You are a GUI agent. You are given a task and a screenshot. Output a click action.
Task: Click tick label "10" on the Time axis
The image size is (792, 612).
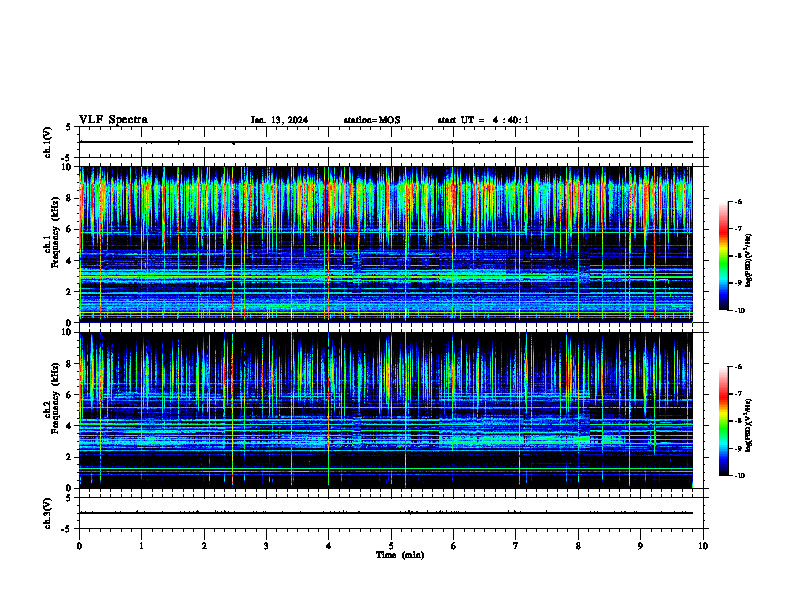pyautogui.click(x=703, y=546)
